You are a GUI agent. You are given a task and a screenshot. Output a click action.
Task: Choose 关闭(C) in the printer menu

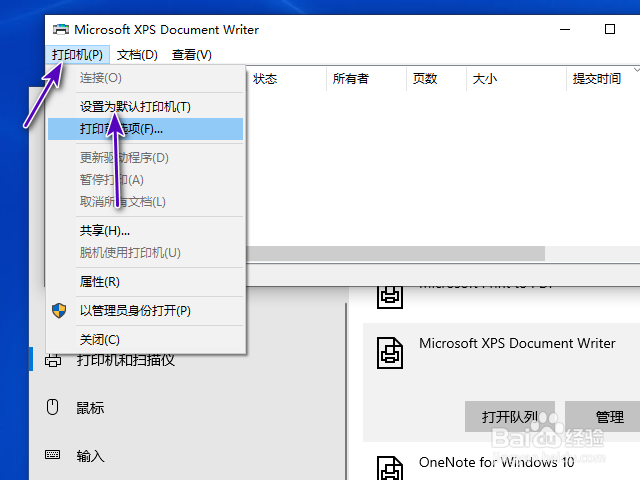point(145,340)
